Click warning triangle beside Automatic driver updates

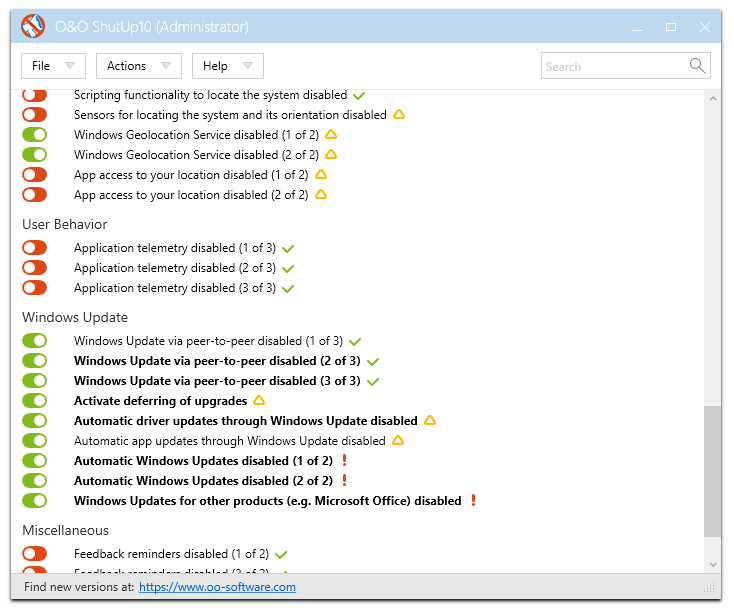(x=430, y=420)
